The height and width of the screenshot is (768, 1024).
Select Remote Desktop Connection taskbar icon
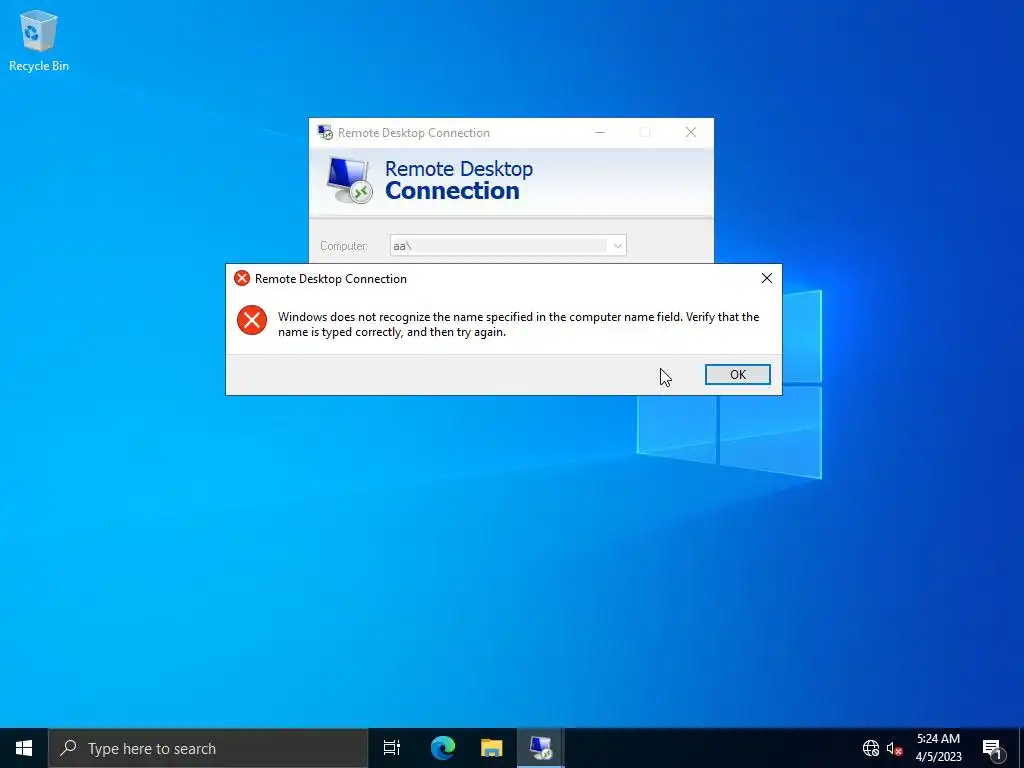point(541,748)
